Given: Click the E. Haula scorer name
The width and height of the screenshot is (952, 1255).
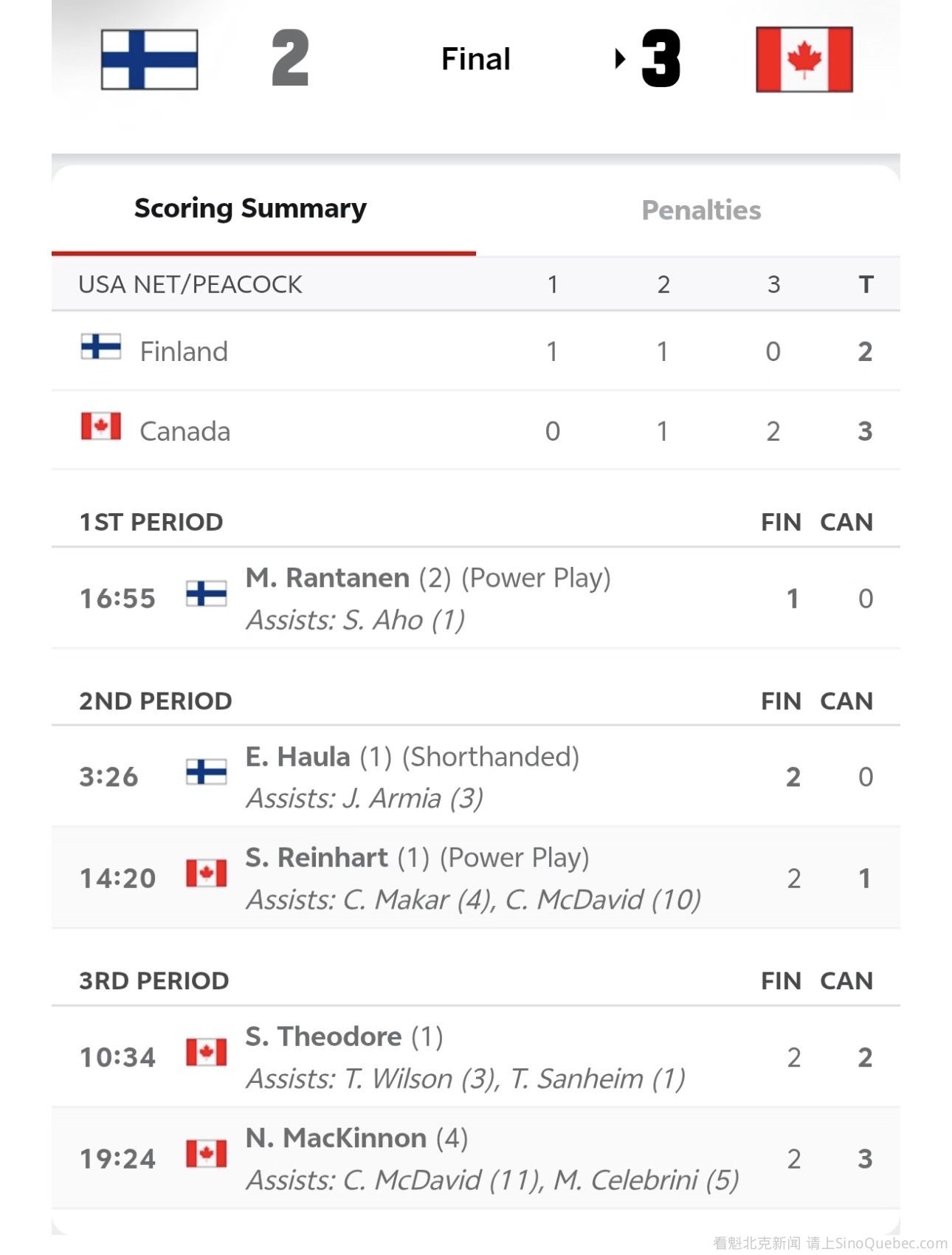Looking at the screenshot, I should [297, 757].
